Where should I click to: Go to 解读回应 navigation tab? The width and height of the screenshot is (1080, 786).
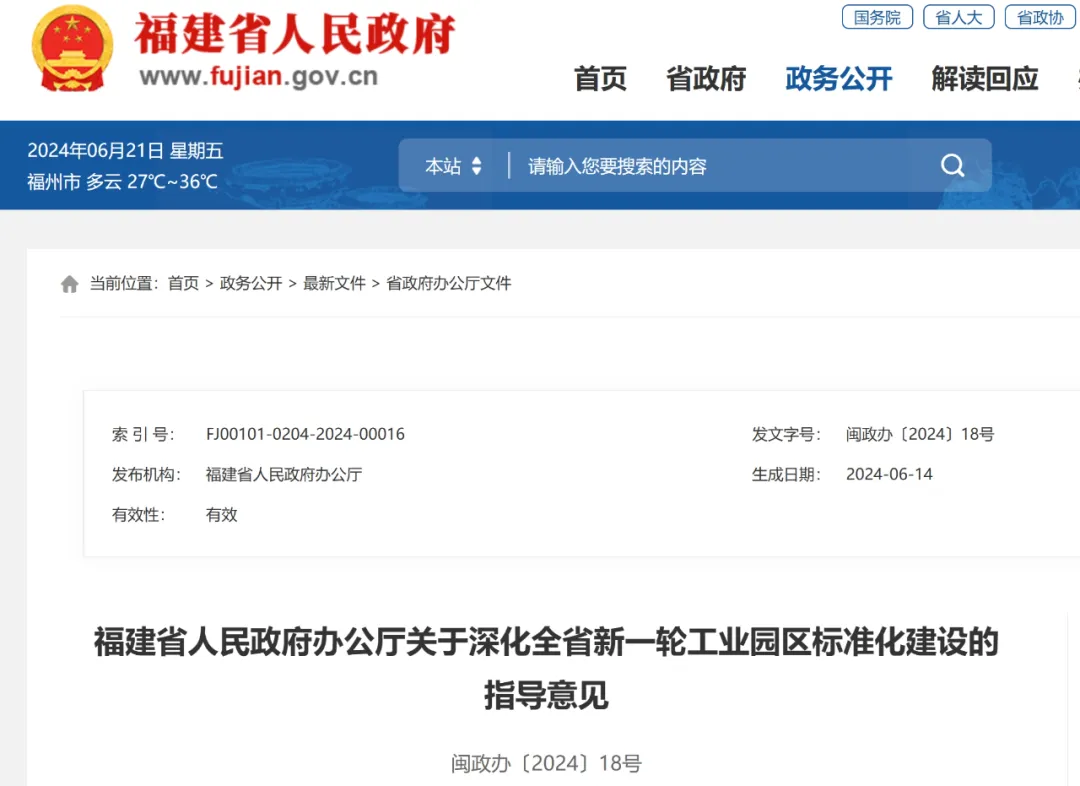[x=984, y=79]
